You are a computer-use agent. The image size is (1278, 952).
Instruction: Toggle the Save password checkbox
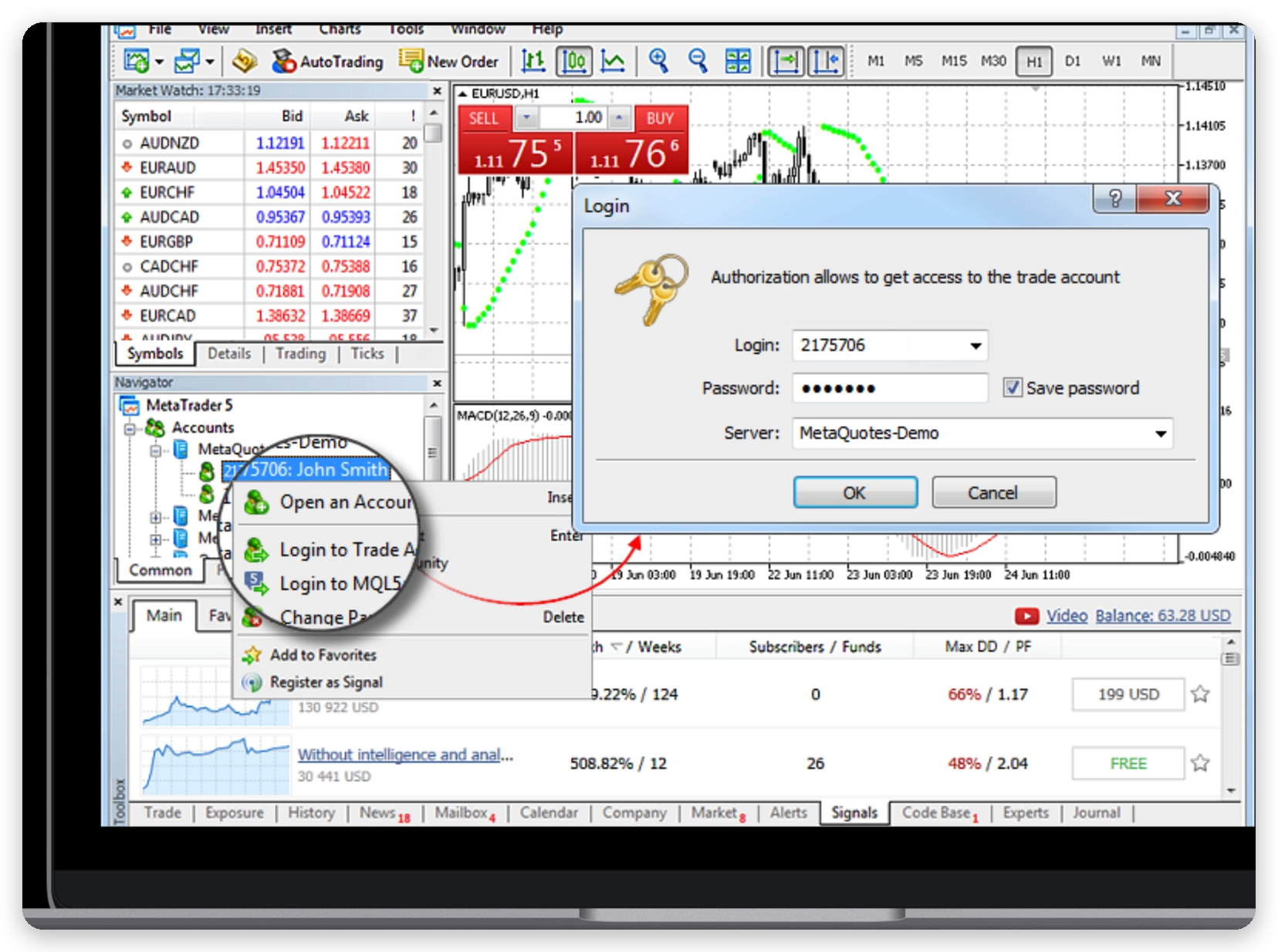click(1013, 387)
